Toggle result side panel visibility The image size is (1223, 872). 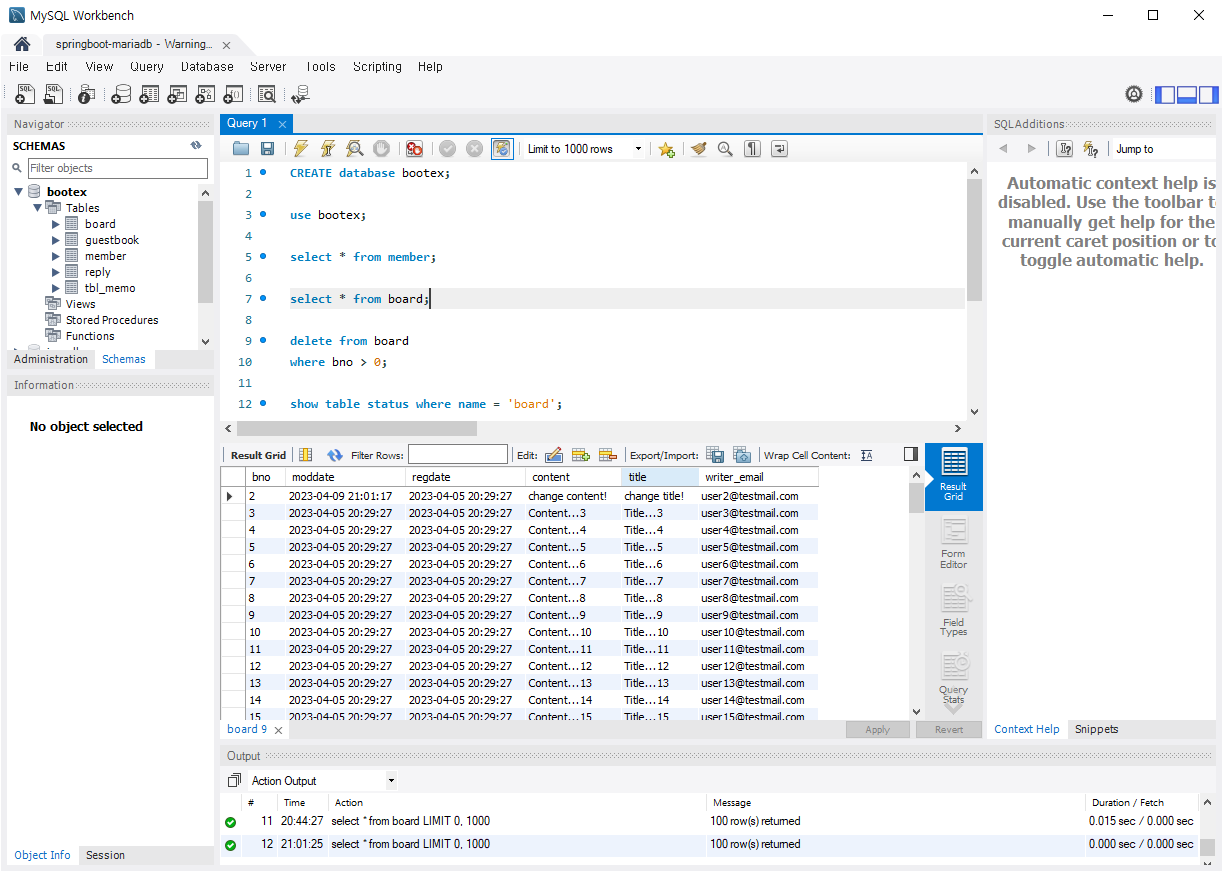click(x=911, y=454)
